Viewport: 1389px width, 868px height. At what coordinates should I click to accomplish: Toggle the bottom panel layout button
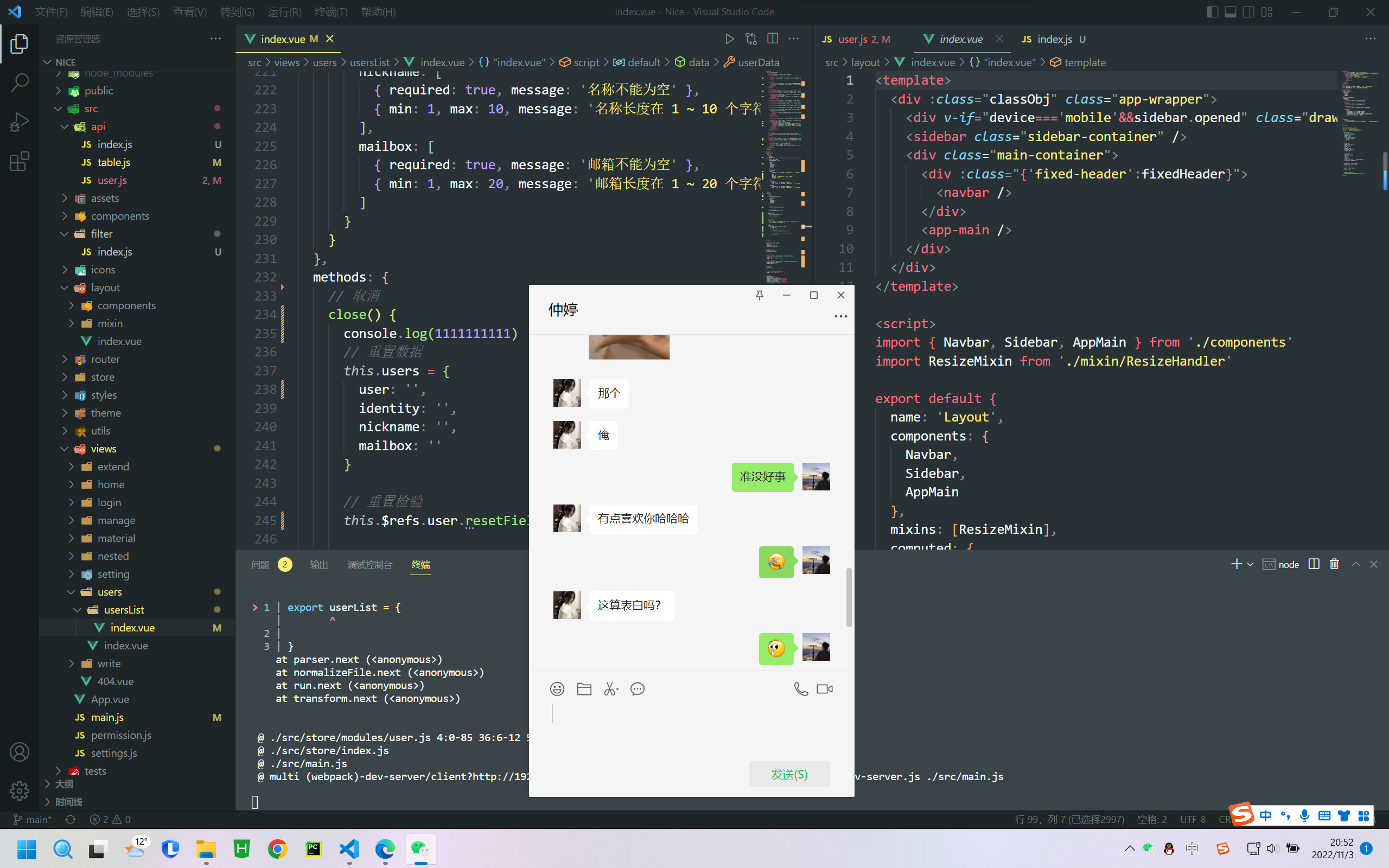[1231, 12]
